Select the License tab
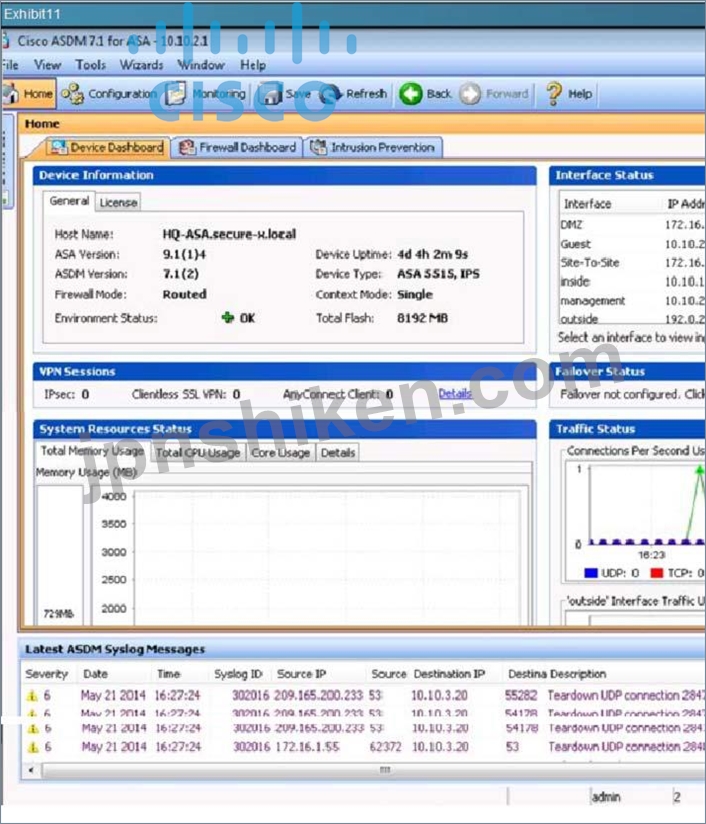This screenshot has width=706, height=824. [118, 202]
